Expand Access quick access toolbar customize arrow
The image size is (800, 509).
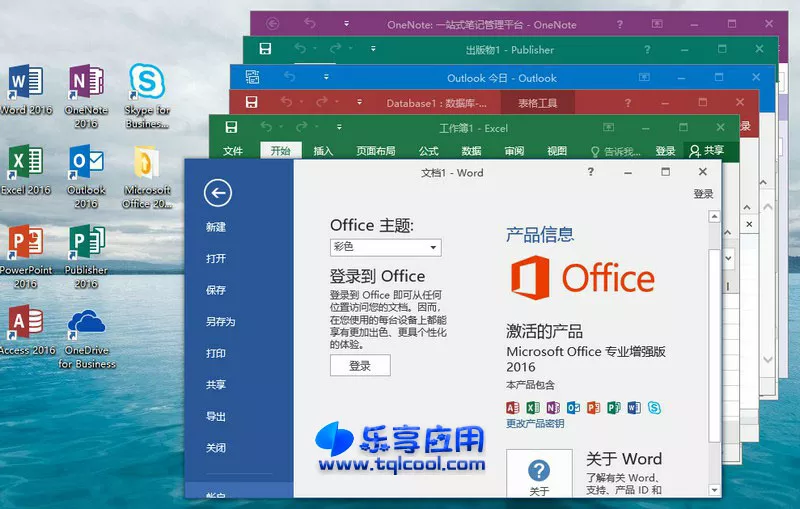(x=360, y=102)
